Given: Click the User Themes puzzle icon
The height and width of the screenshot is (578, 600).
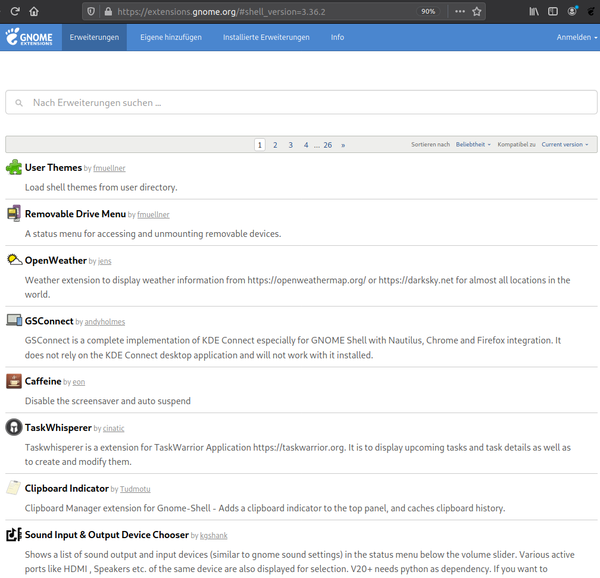Looking at the screenshot, I should tap(14, 167).
